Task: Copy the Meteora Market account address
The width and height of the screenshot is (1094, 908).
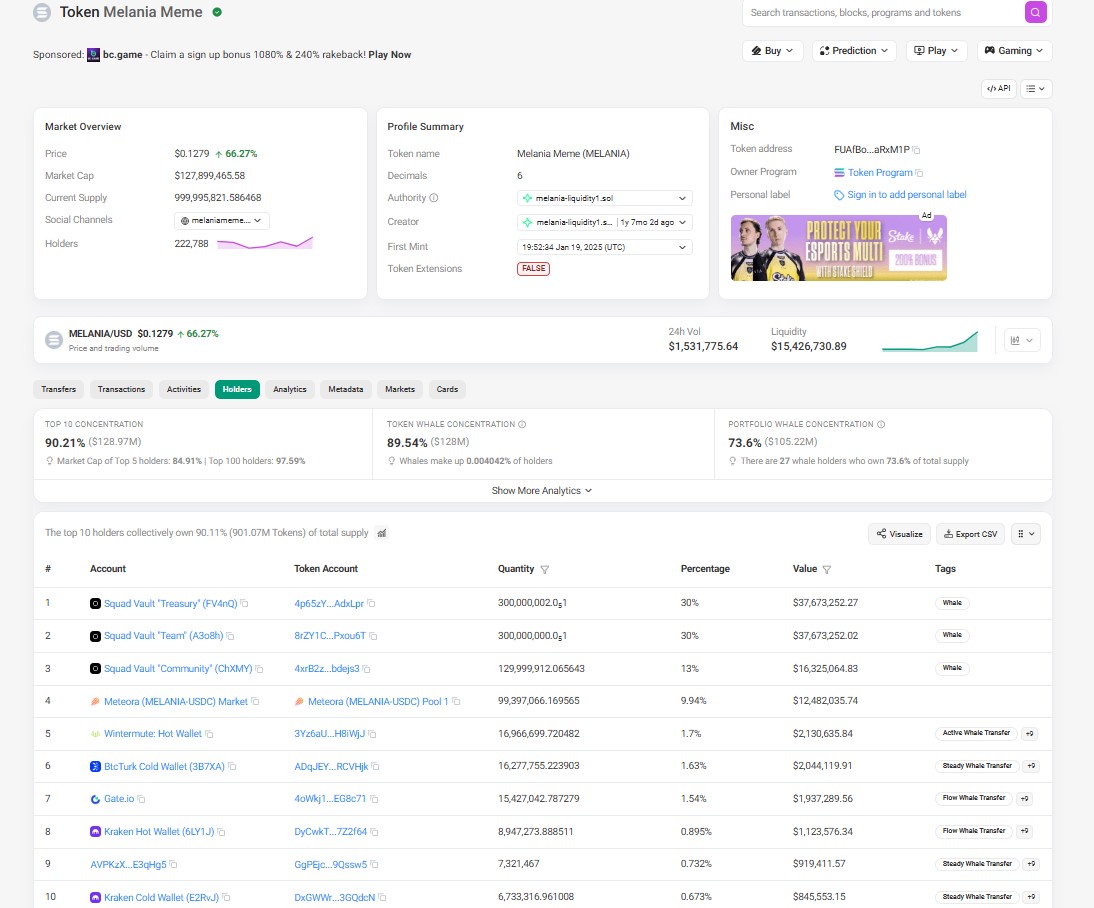Action: (x=255, y=701)
